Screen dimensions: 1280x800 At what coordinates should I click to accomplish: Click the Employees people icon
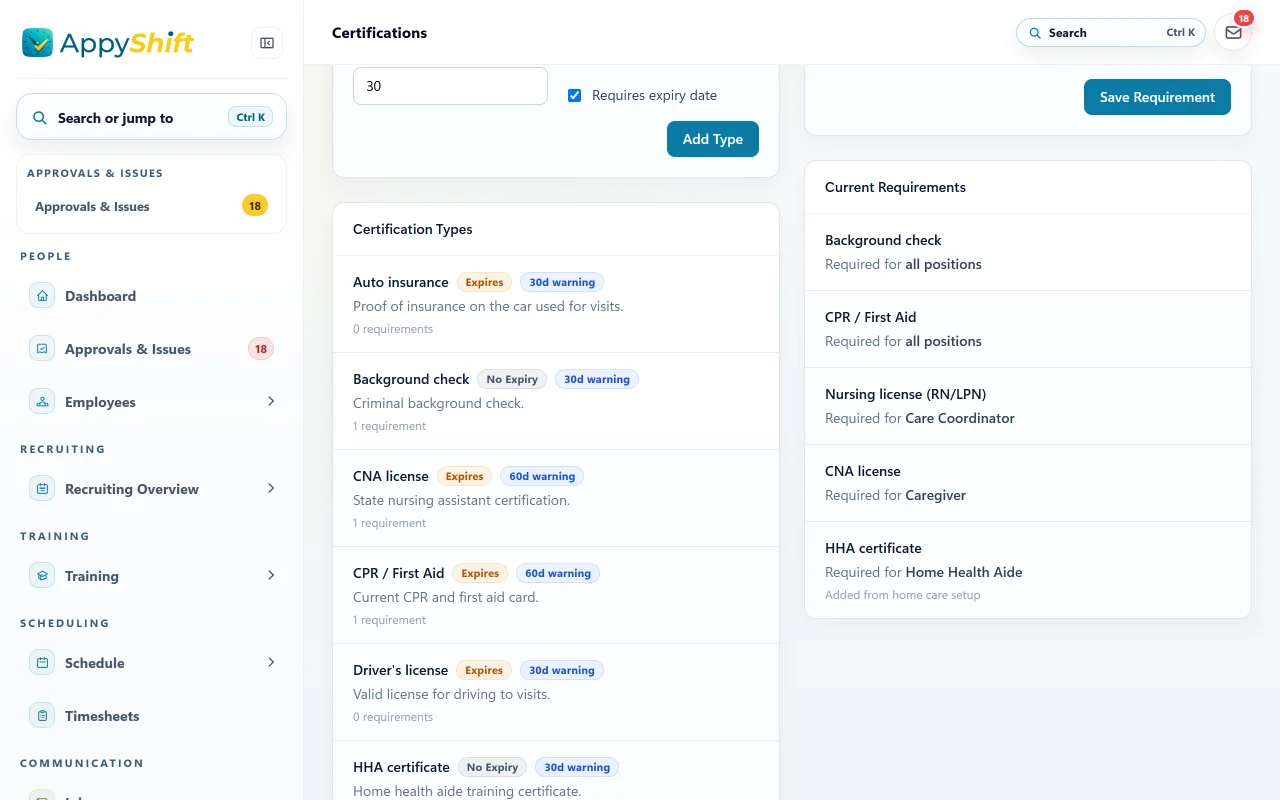[x=42, y=402]
